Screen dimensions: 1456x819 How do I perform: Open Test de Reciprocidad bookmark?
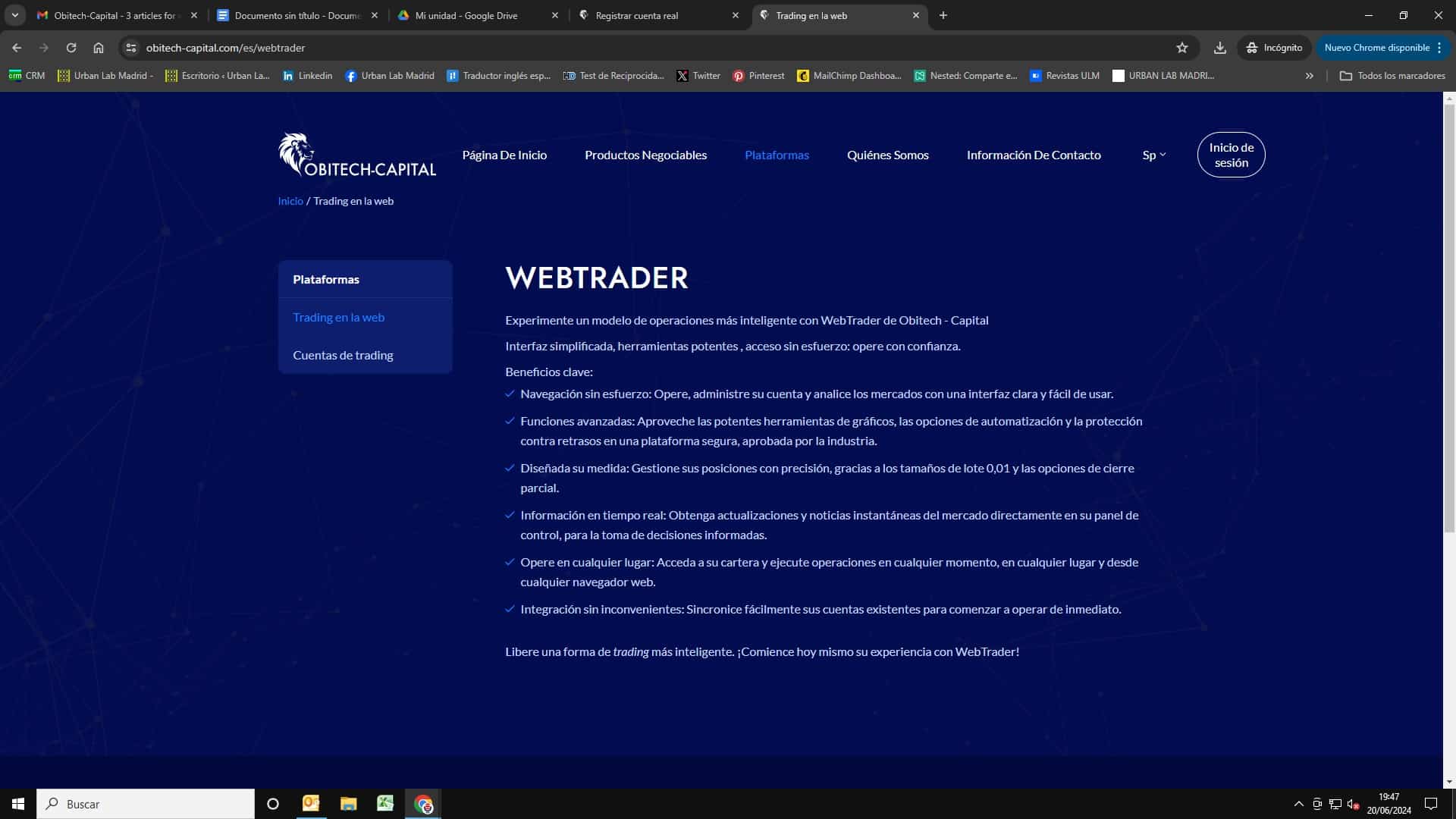pyautogui.click(x=613, y=76)
